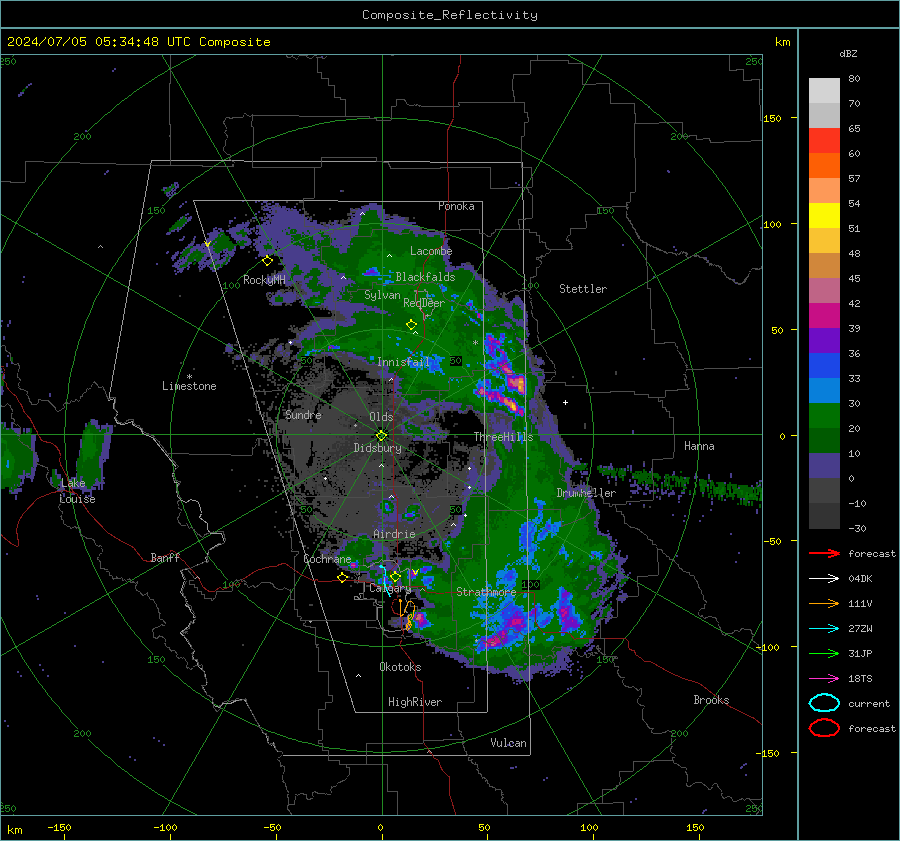Click the Strathmore label
900x841 pixels.
tap(486, 592)
